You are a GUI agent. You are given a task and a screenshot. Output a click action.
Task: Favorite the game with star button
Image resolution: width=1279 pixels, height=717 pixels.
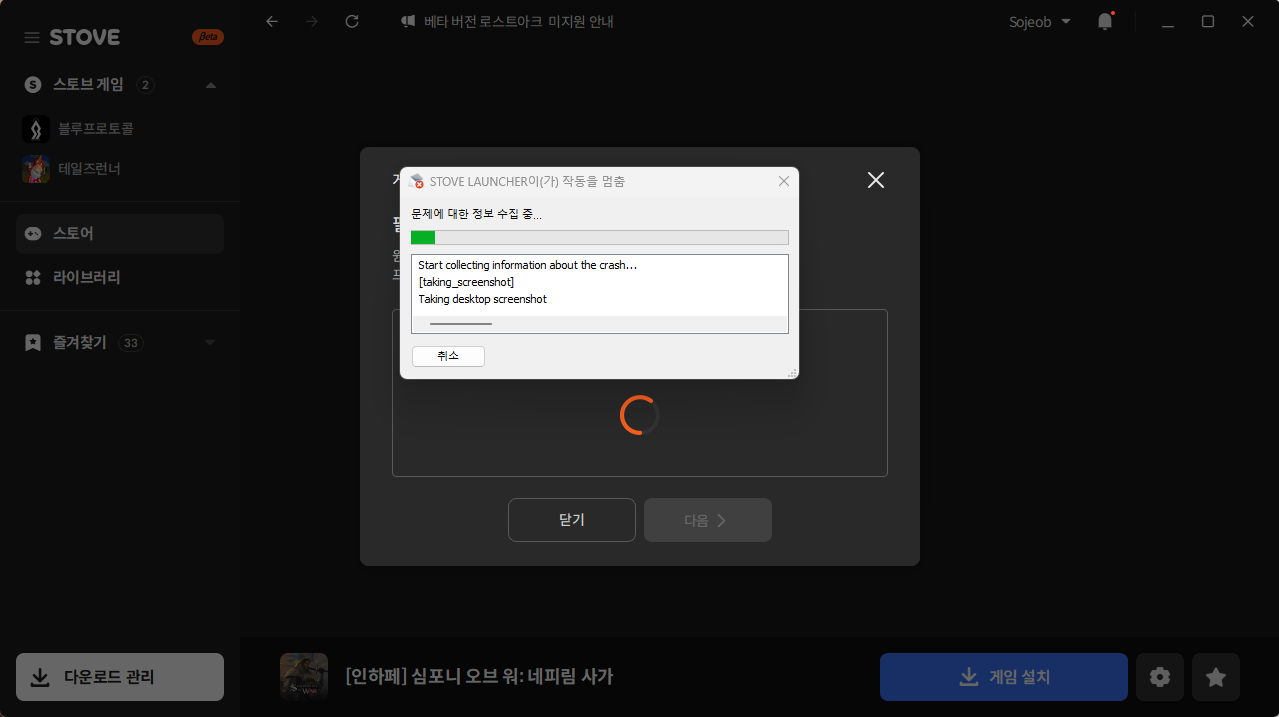1216,677
